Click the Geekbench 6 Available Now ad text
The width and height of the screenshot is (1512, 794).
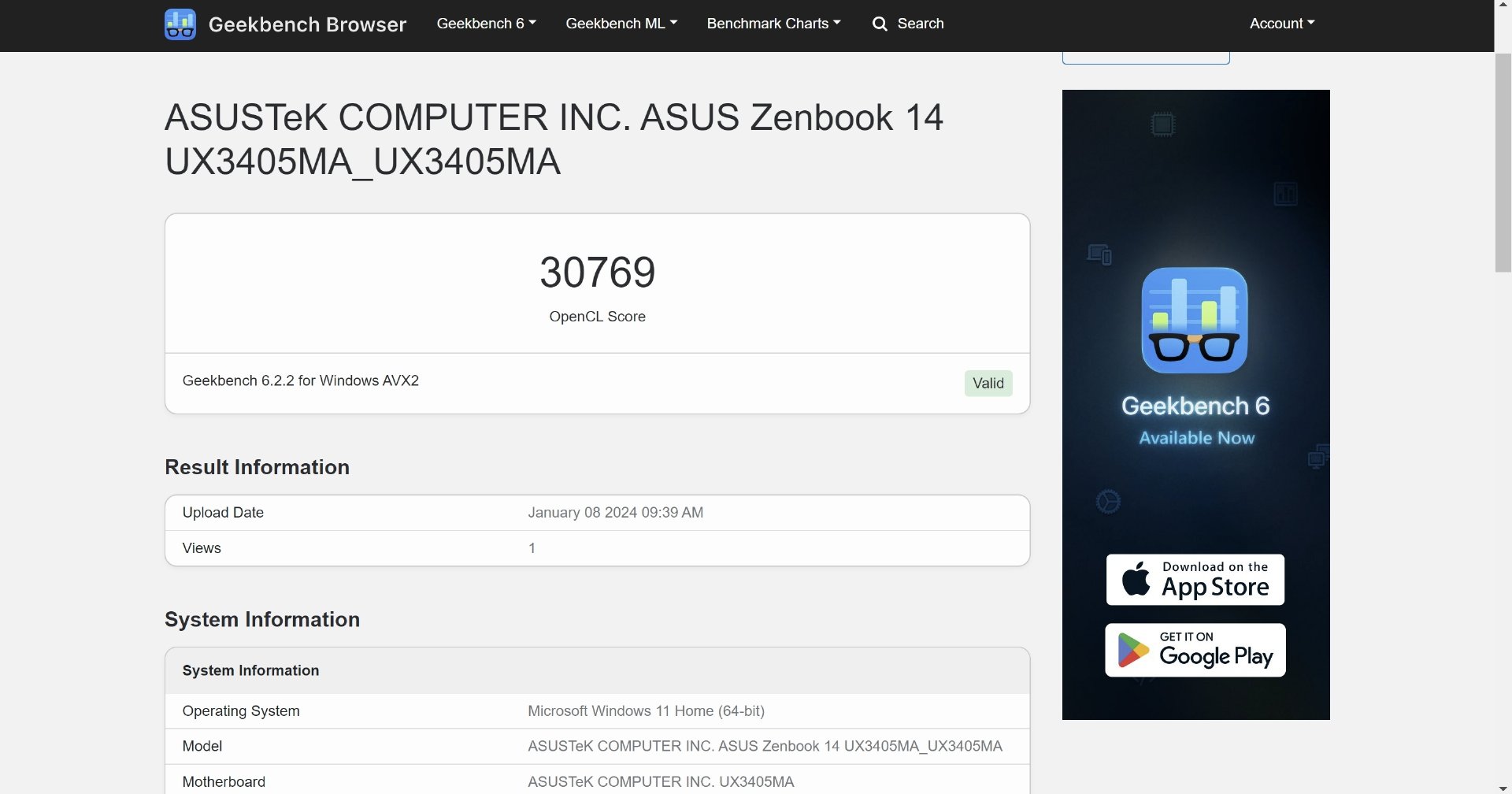click(x=1195, y=421)
